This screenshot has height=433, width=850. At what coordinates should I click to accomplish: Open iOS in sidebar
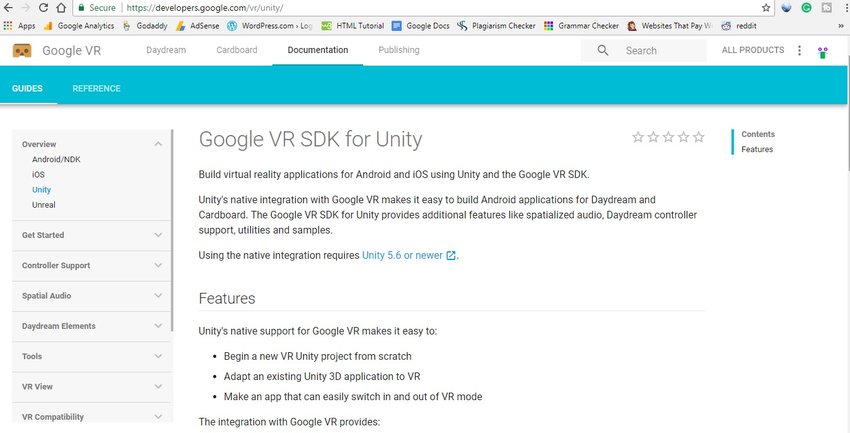pos(38,175)
